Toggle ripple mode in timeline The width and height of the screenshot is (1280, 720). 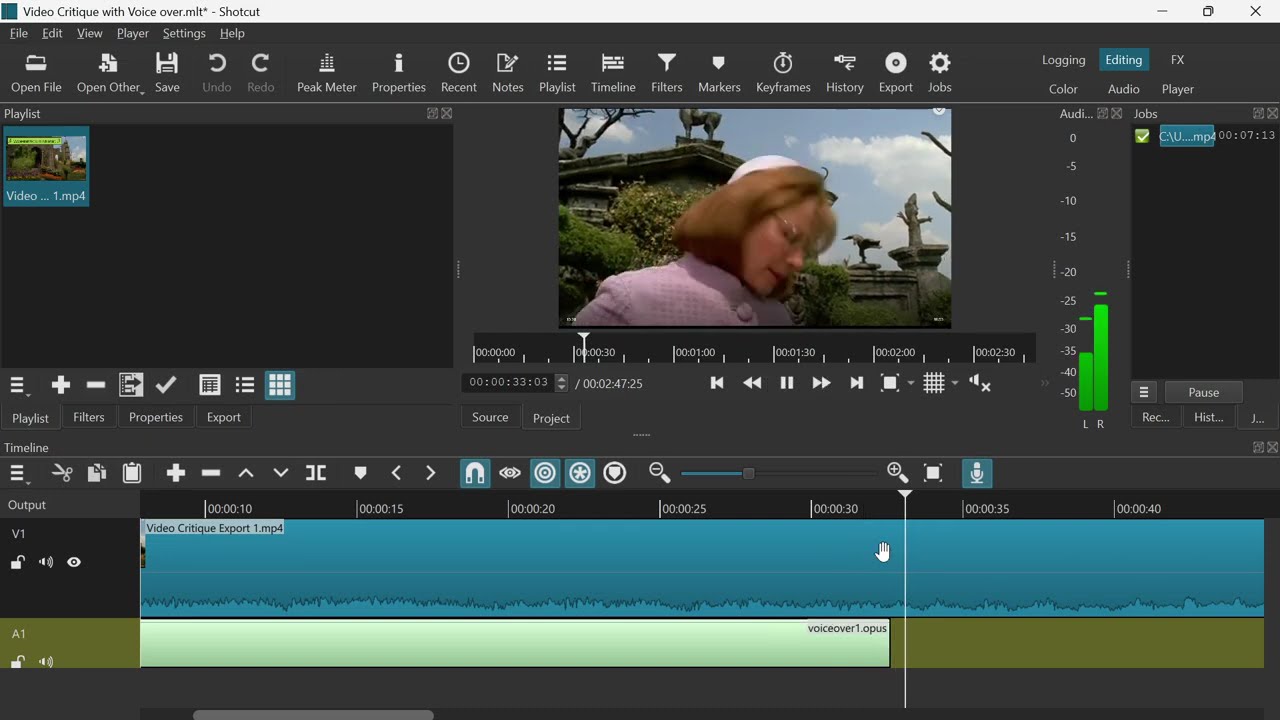[x=545, y=473]
